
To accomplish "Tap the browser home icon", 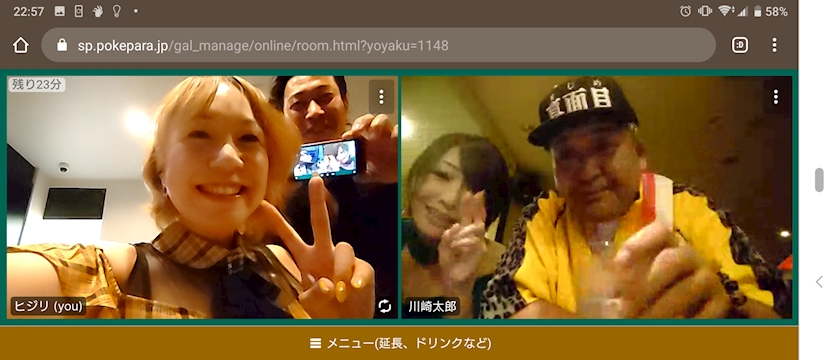I will point(20,45).
